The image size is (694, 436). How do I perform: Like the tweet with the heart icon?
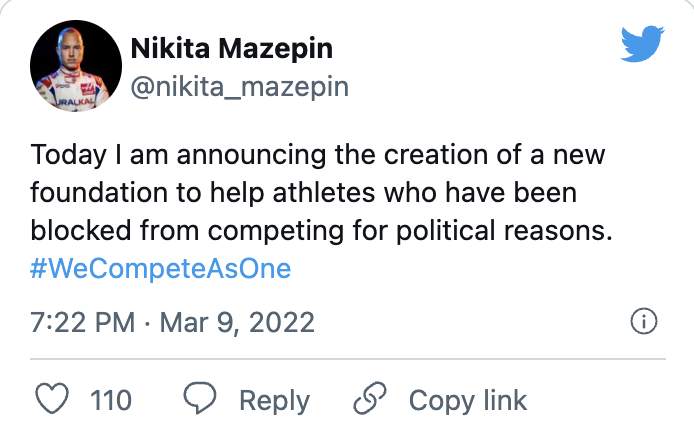coord(50,400)
